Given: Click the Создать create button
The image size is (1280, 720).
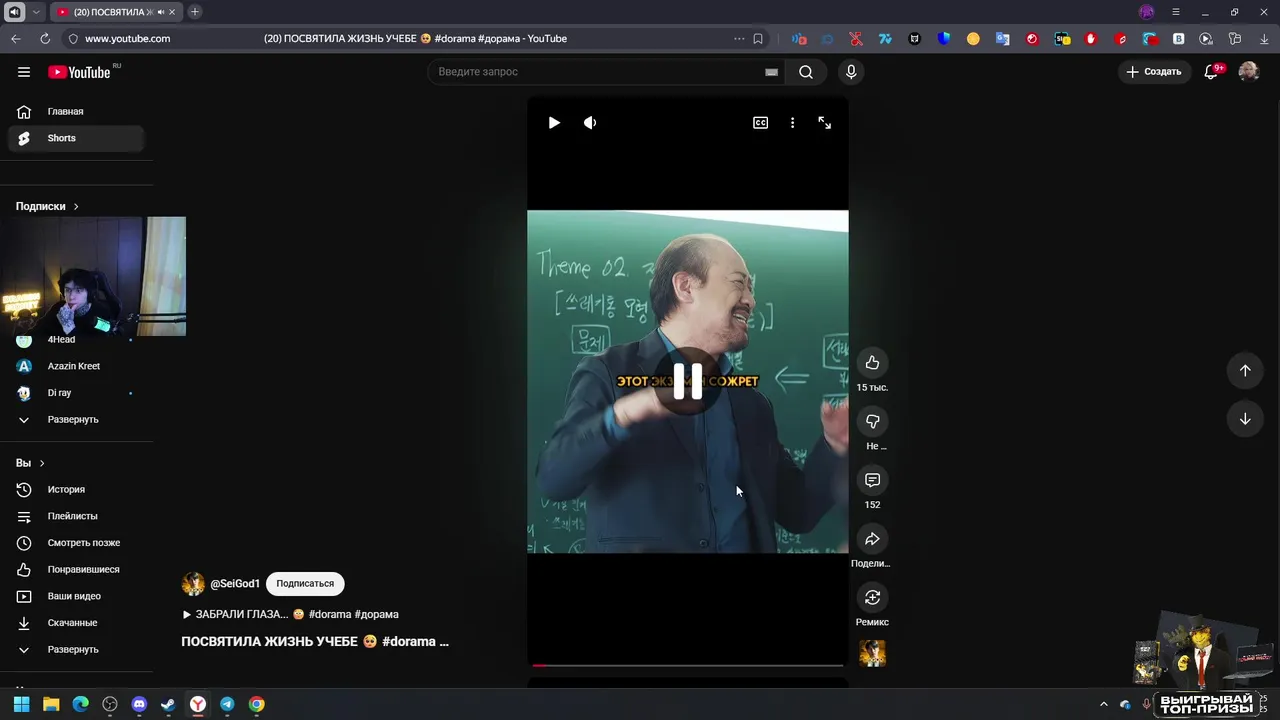Looking at the screenshot, I should [1154, 72].
